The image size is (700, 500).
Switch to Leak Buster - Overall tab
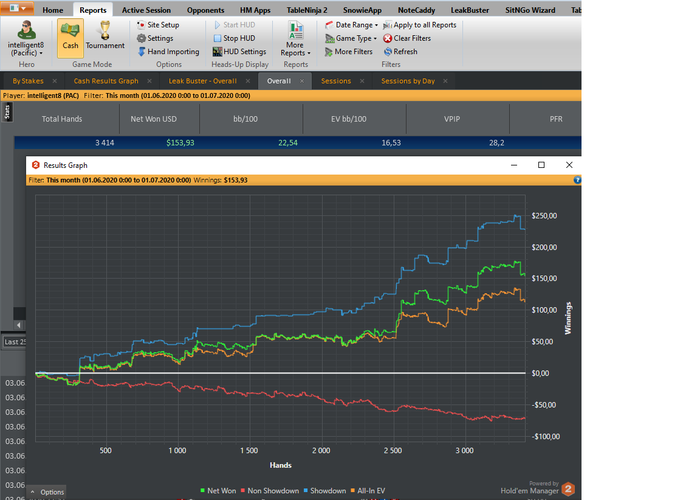point(202,81)
